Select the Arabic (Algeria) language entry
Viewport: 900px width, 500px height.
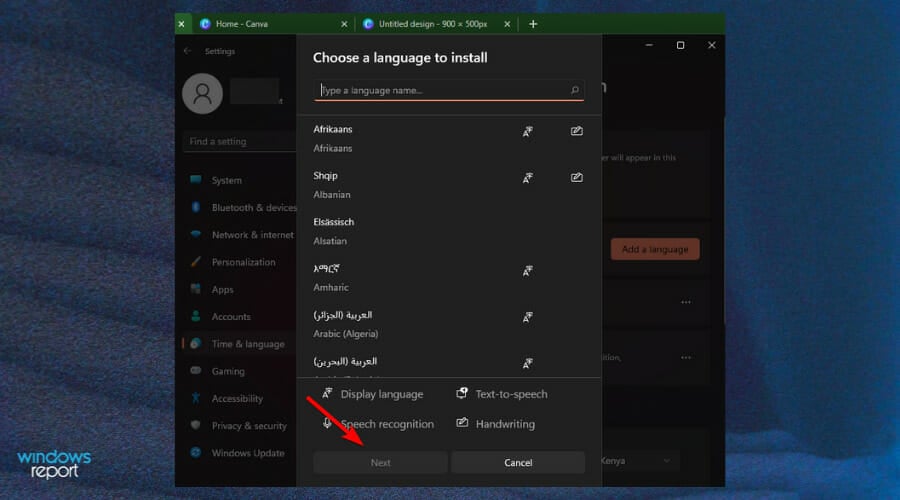coord(448,324)
